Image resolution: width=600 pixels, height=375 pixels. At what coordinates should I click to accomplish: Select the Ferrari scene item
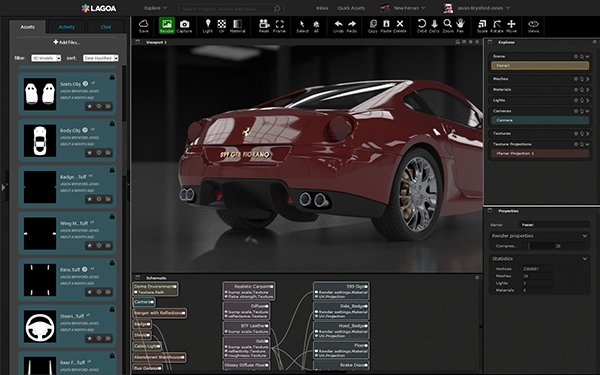pyautogui.click(x=540, y=66)
